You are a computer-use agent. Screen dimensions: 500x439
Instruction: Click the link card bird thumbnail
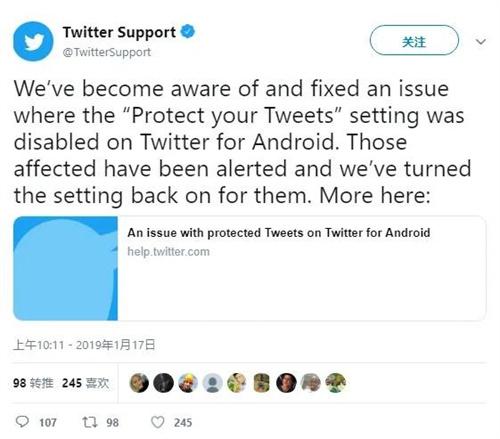(65, 268)
